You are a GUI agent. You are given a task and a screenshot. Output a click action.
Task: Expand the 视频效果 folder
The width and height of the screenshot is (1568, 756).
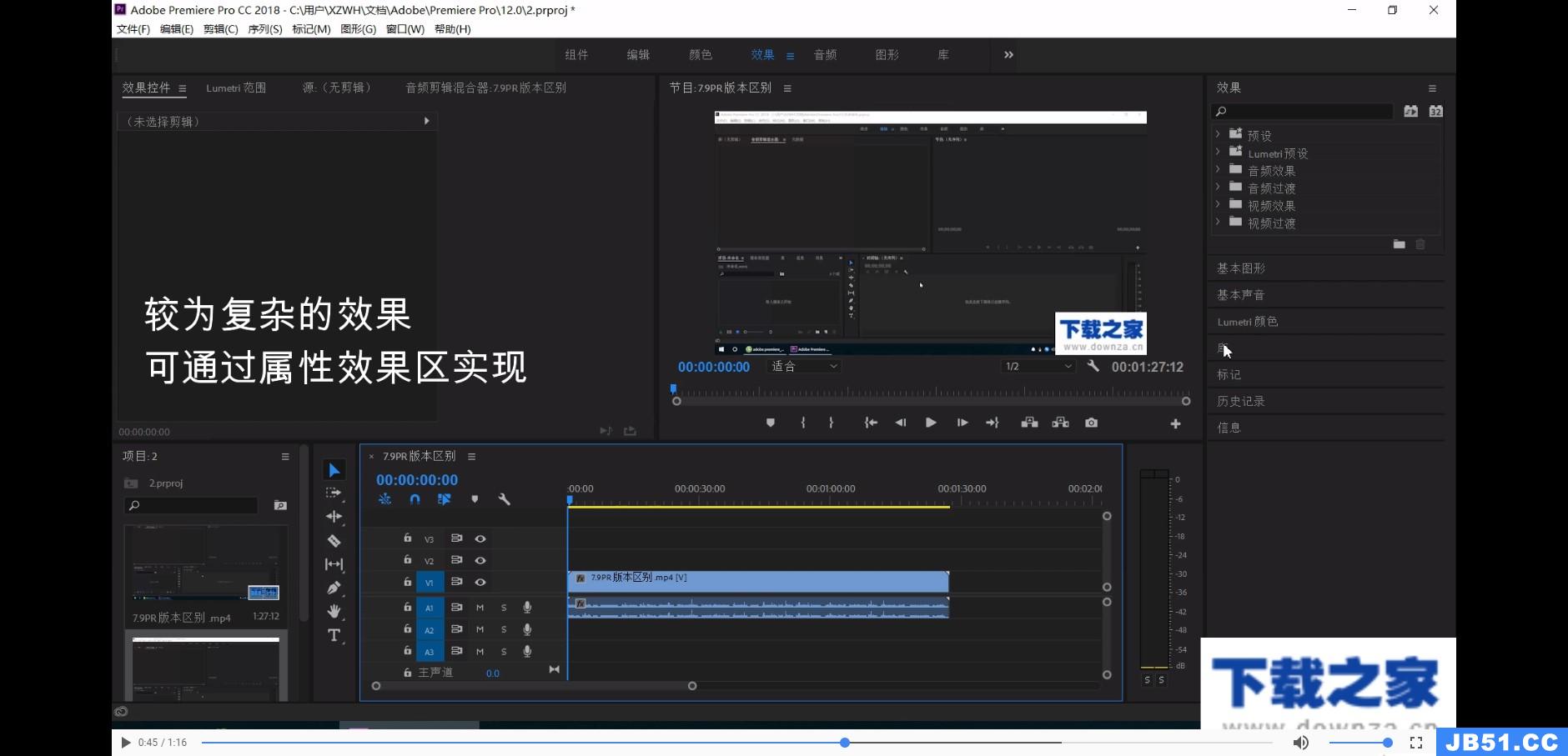click(1218, 204)
